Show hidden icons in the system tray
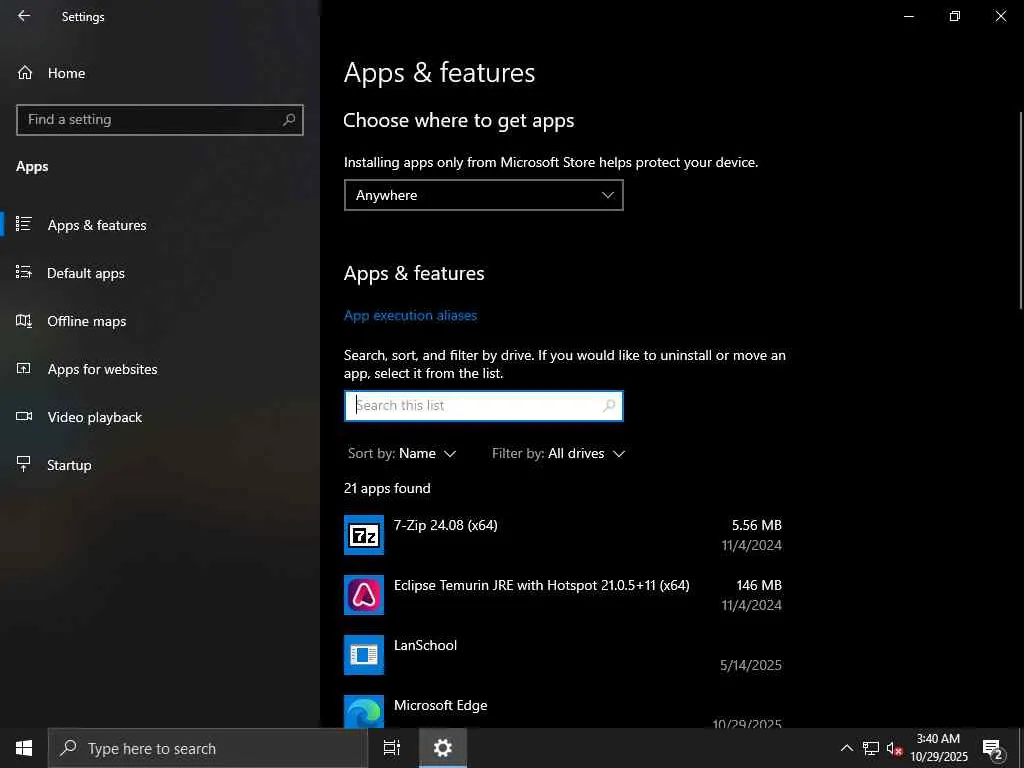The width and height of the screenshot is (1024, 768). [x=846, y=748]
